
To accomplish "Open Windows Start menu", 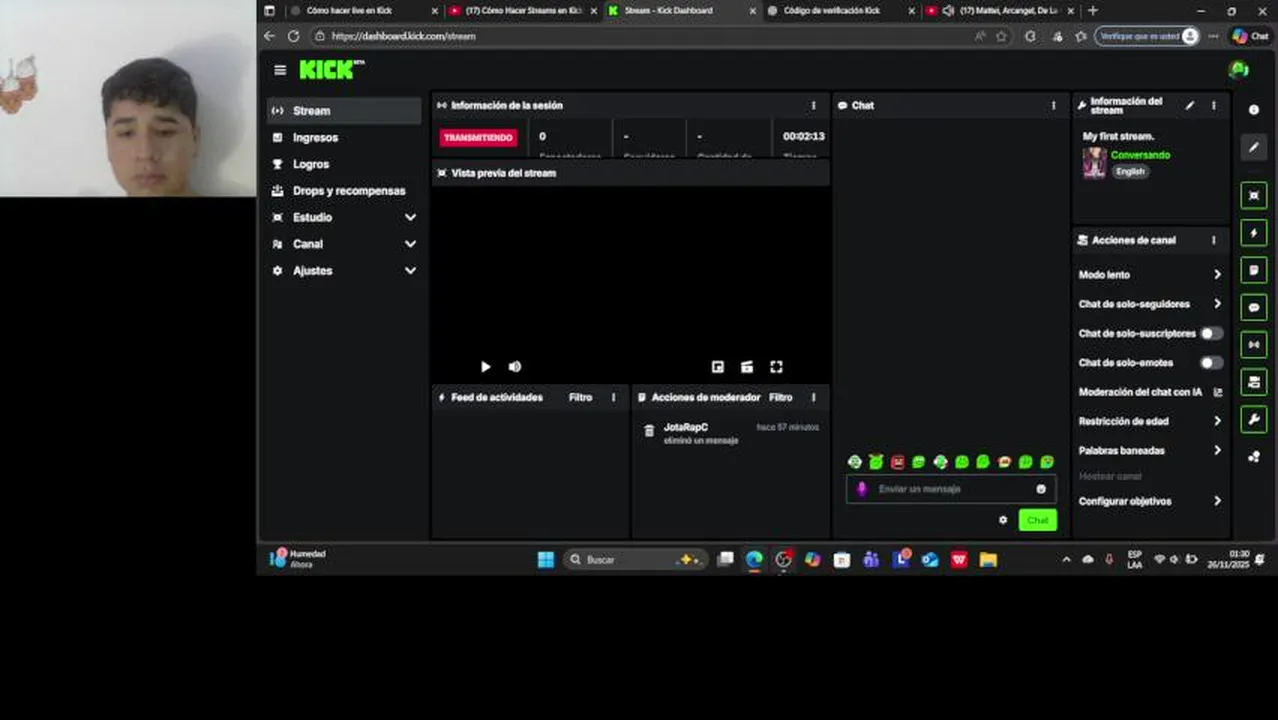I will tap(545, 560).
